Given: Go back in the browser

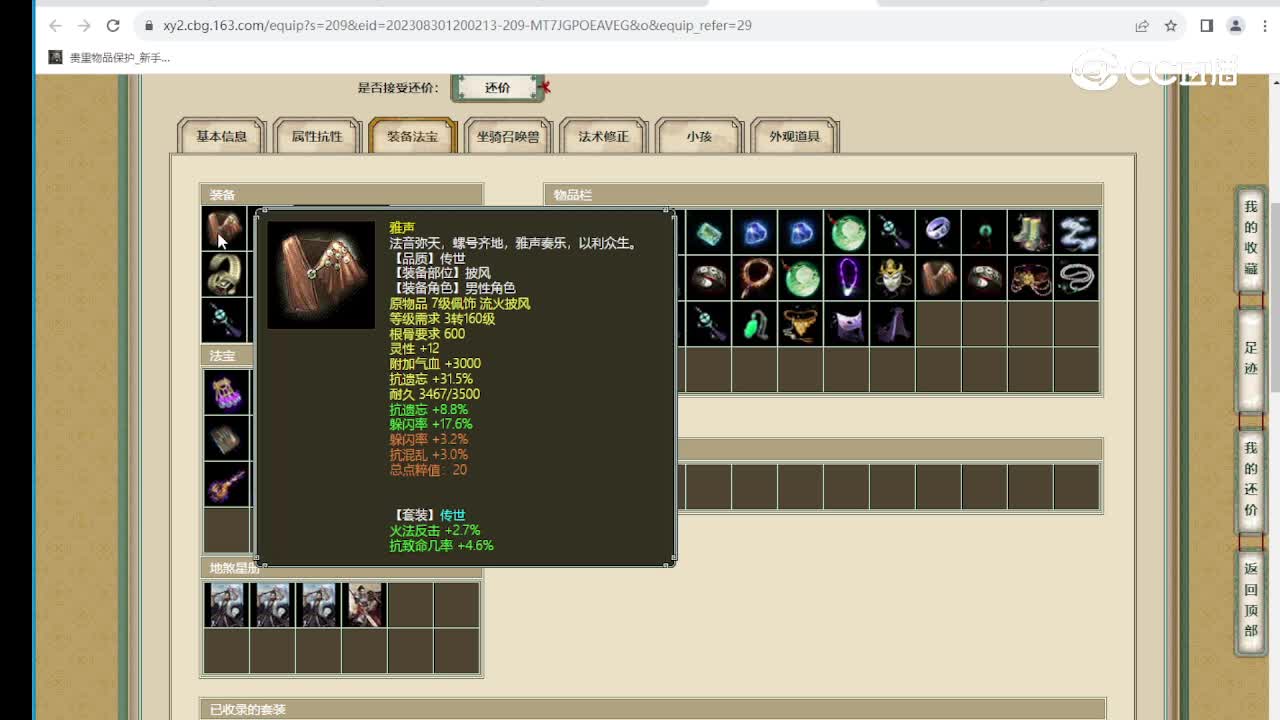Looking at the screenshot, I should coord(55,26).
